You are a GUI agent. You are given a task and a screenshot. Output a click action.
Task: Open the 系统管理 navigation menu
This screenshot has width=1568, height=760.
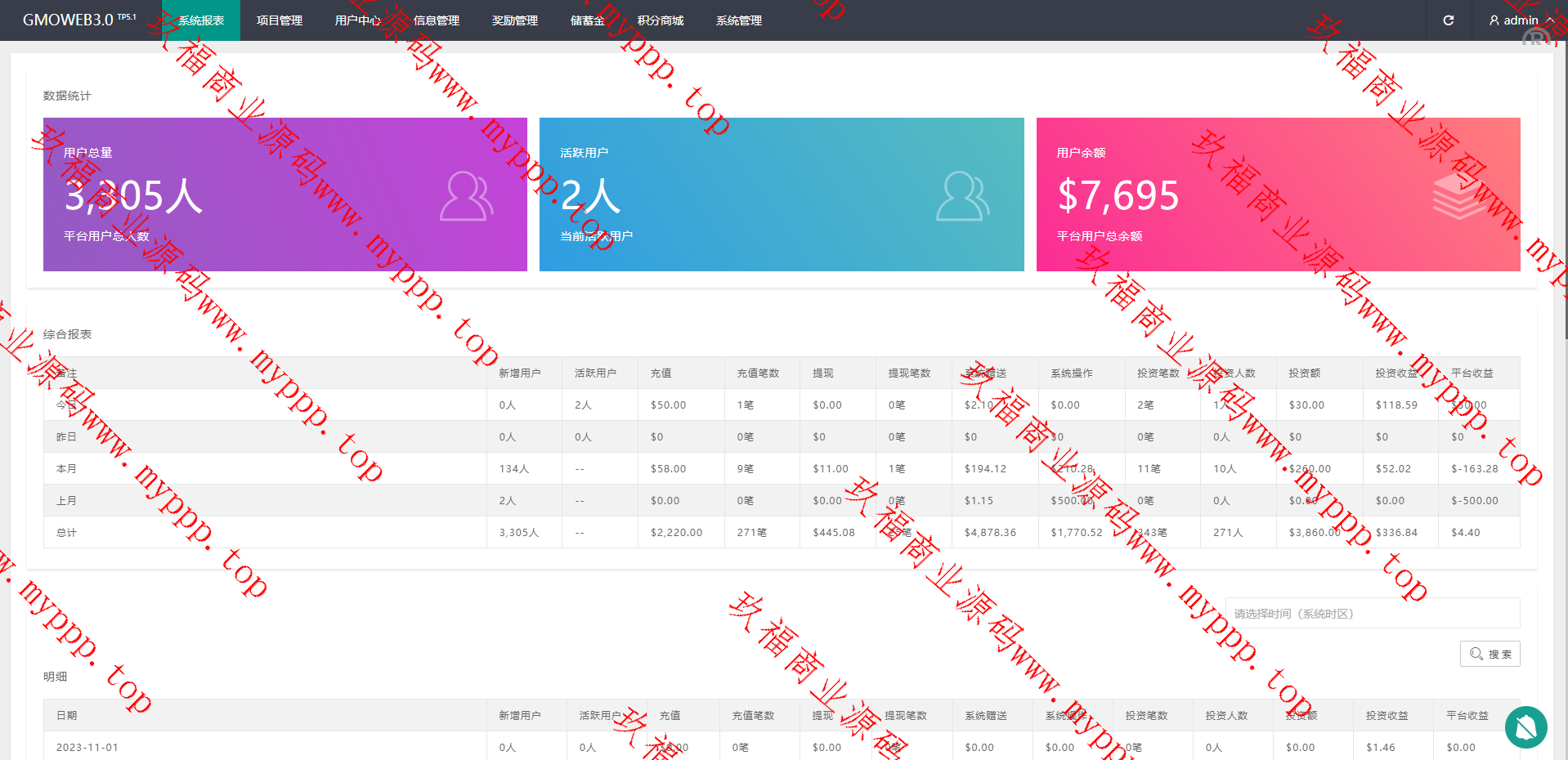coord(738,20)
